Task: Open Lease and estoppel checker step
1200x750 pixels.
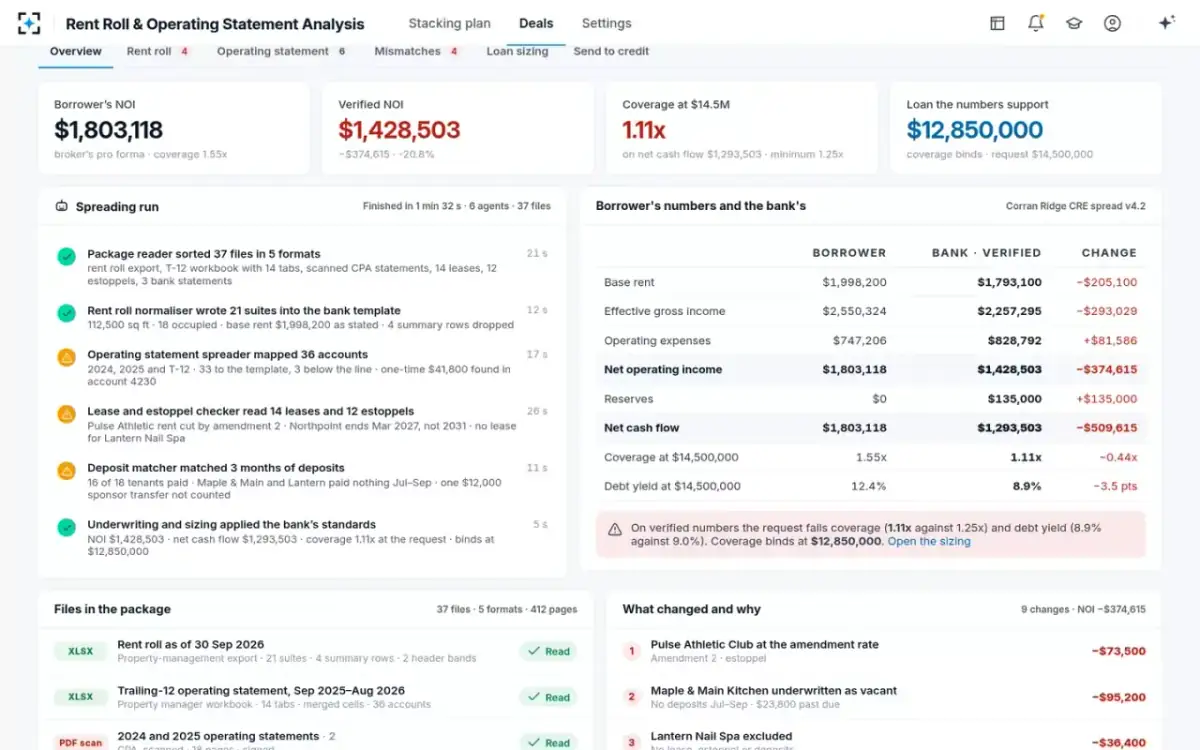Action: pos(302,424)
